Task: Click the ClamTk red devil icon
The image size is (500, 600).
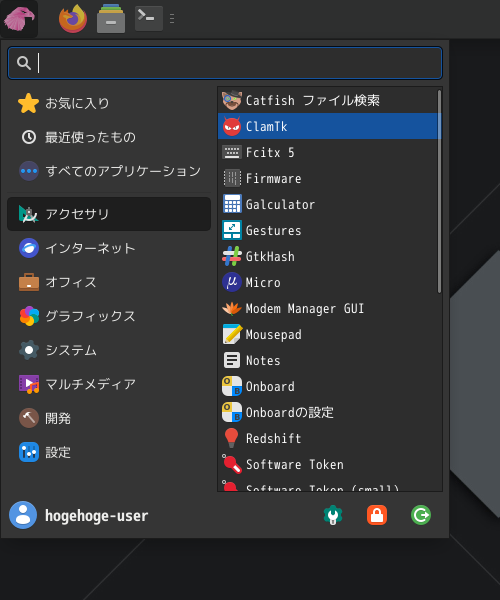Action: coord(232,126)
